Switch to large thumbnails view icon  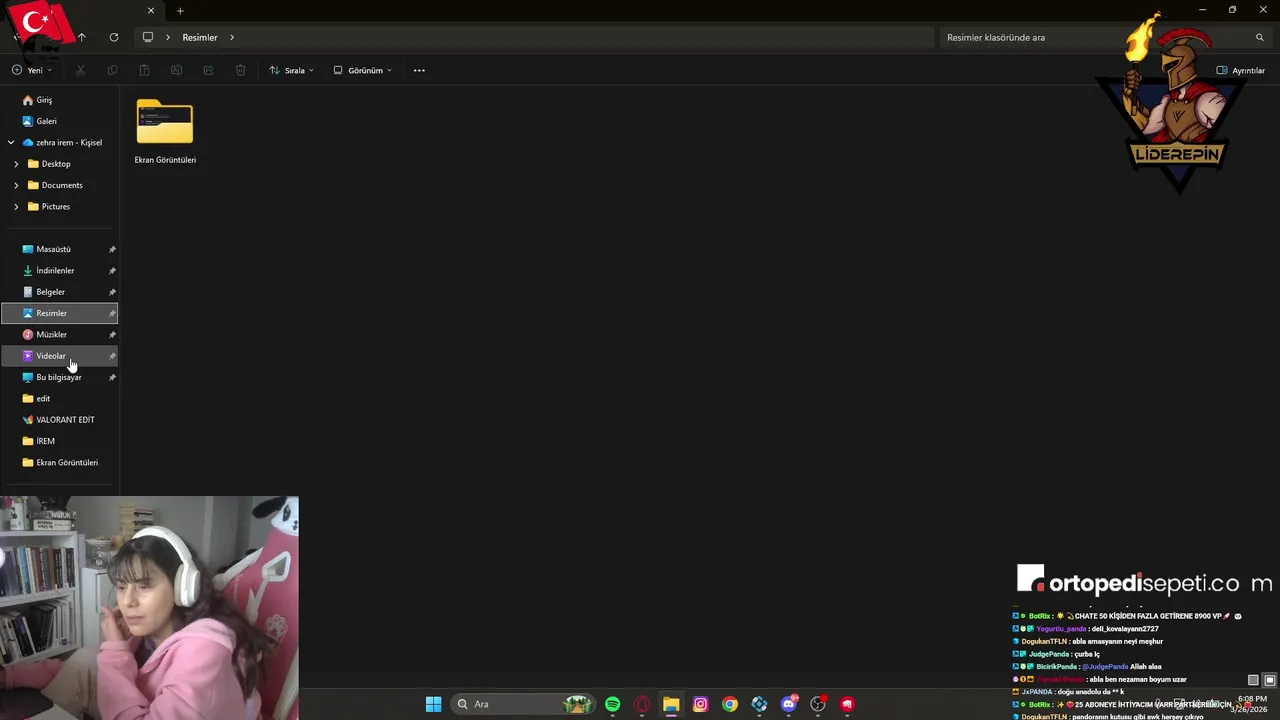click(1270, 680)
